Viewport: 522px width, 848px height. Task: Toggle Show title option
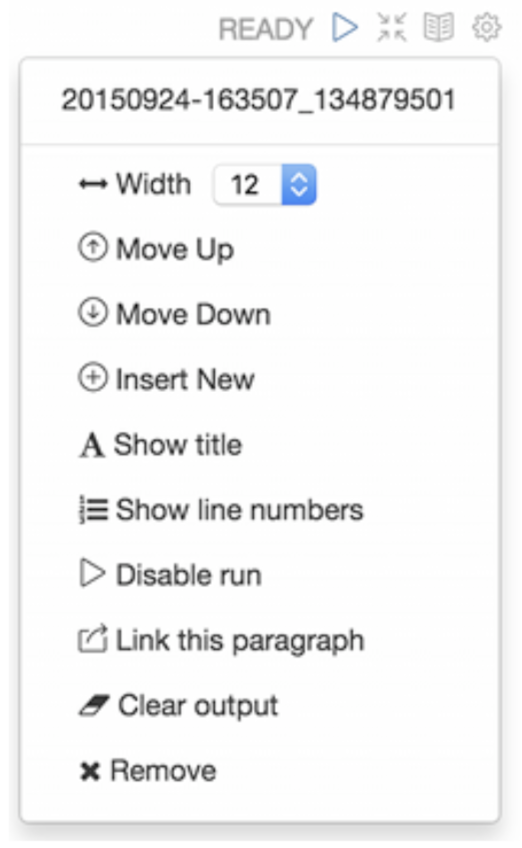coord(161,445)
